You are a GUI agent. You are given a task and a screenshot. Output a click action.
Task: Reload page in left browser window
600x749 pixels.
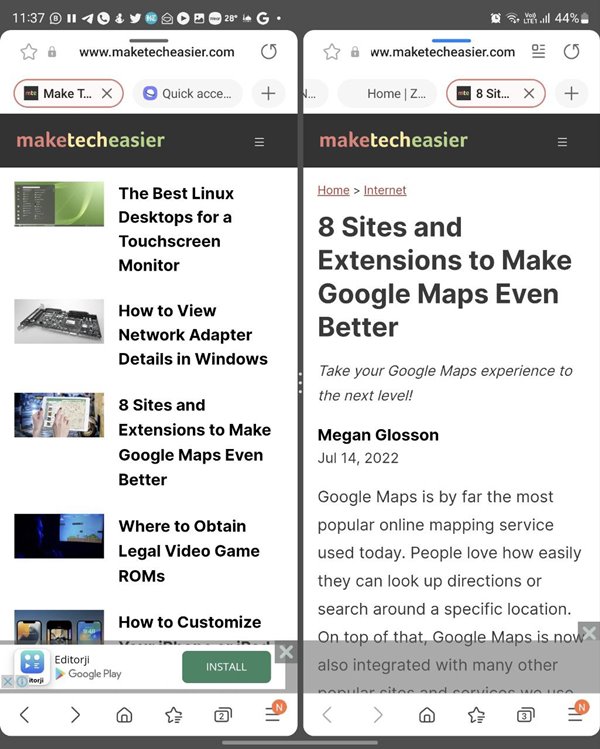269,52
